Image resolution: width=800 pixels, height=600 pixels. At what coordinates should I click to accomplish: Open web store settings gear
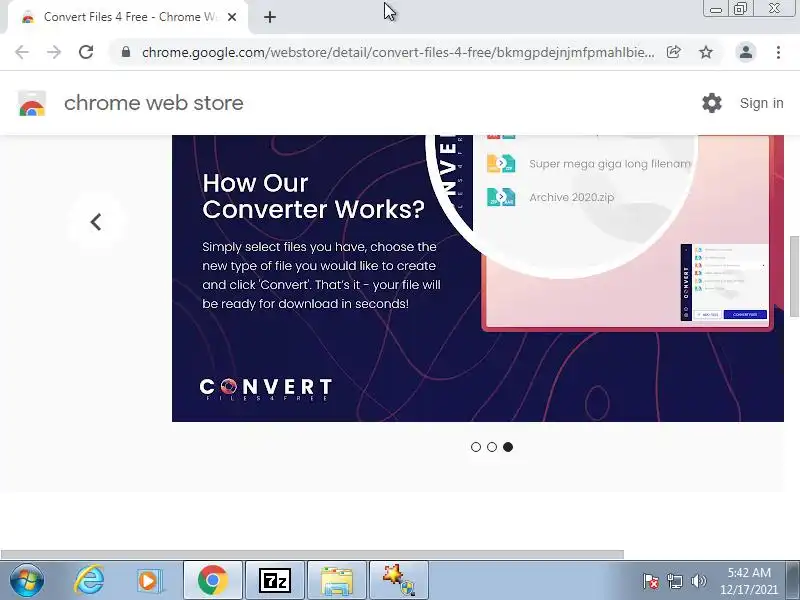pos(712,103)
